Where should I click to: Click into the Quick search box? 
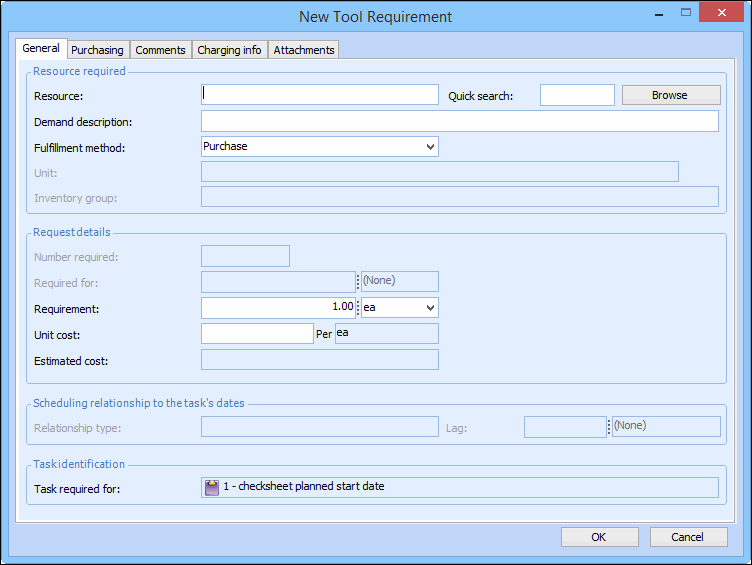coord(577,95)
